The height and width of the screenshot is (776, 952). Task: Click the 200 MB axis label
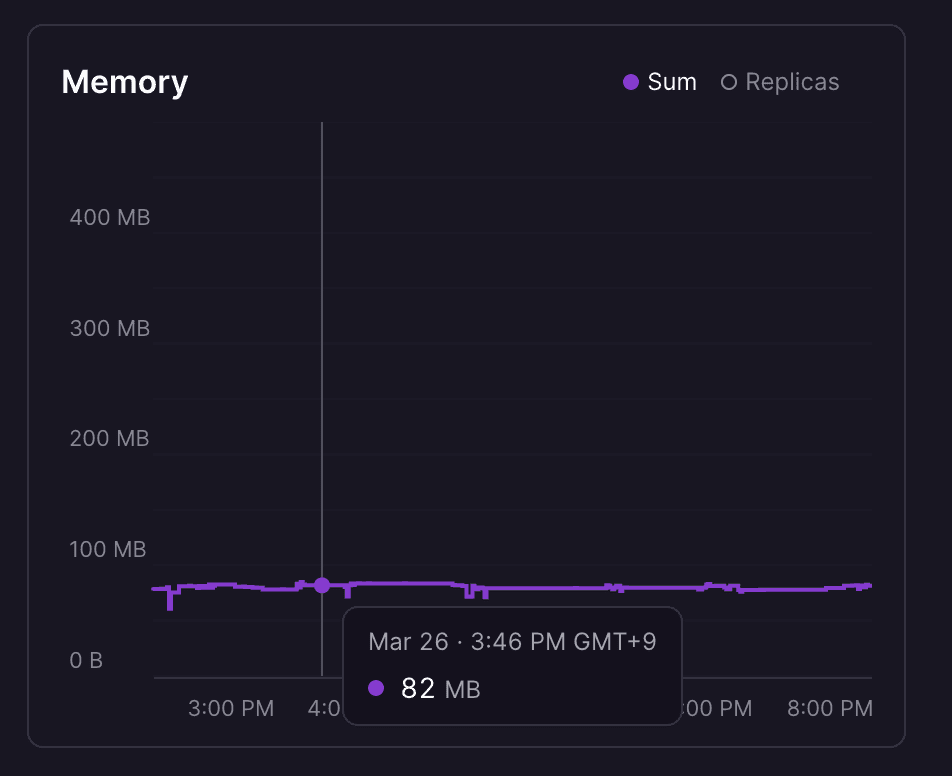click(110, 438)
